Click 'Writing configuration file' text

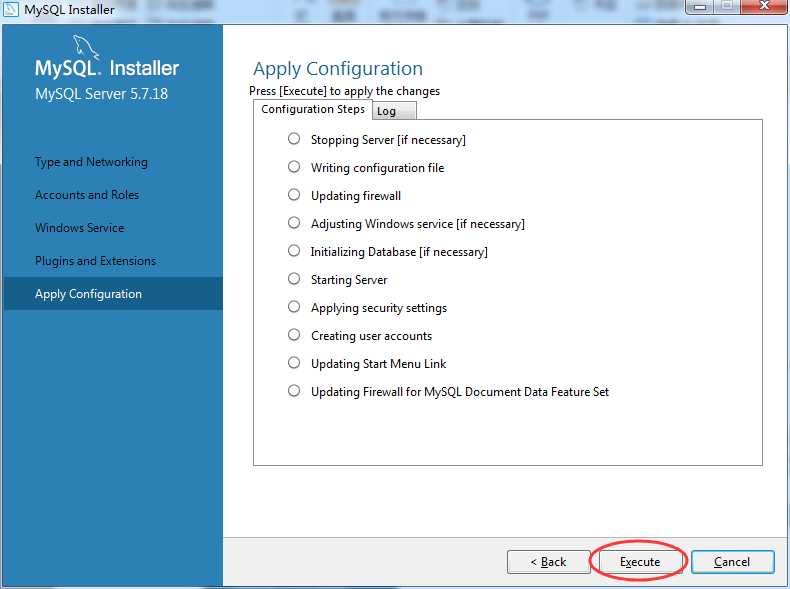[377, 168]
